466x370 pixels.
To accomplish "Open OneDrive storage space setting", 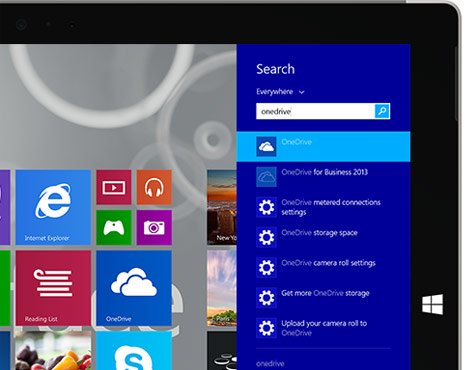I will (323, 237).
